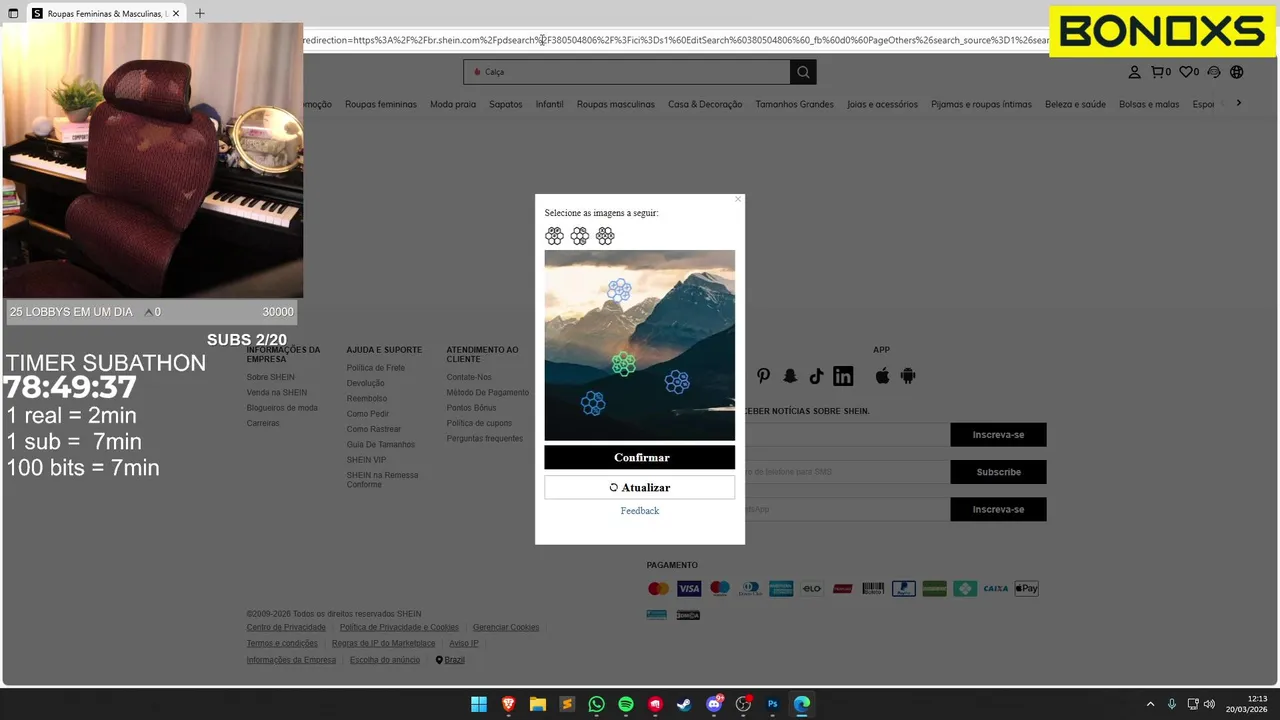Click the Subscribe button
The height and width of the screenshot is (720, 1280).
[x=998, y=472]
